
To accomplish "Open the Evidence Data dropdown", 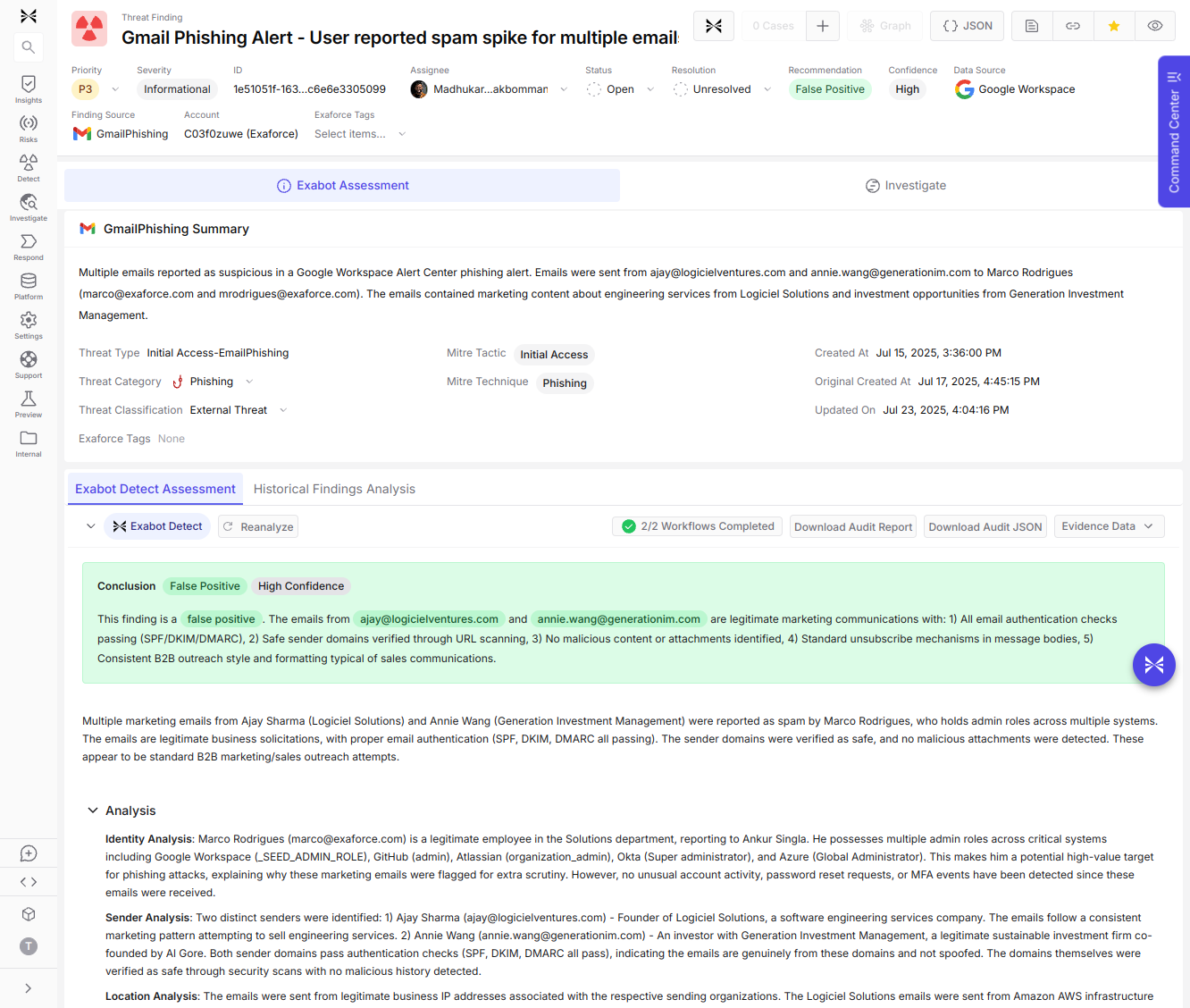I will pyautogui.click(x=1110, y=526).
